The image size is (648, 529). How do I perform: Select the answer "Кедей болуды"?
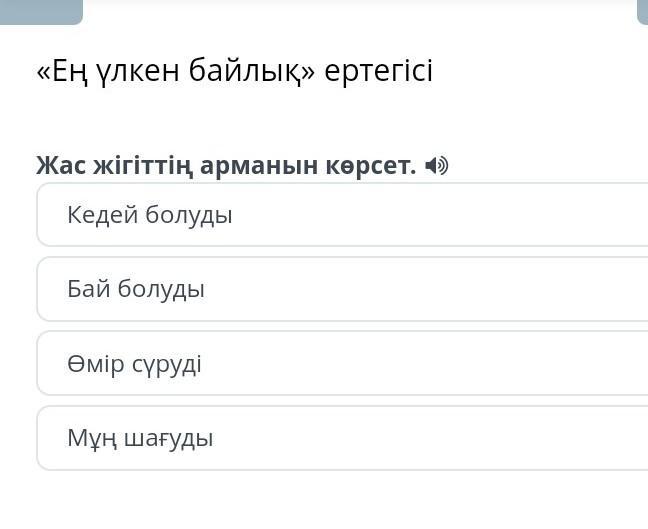click(x=340, y=215)
